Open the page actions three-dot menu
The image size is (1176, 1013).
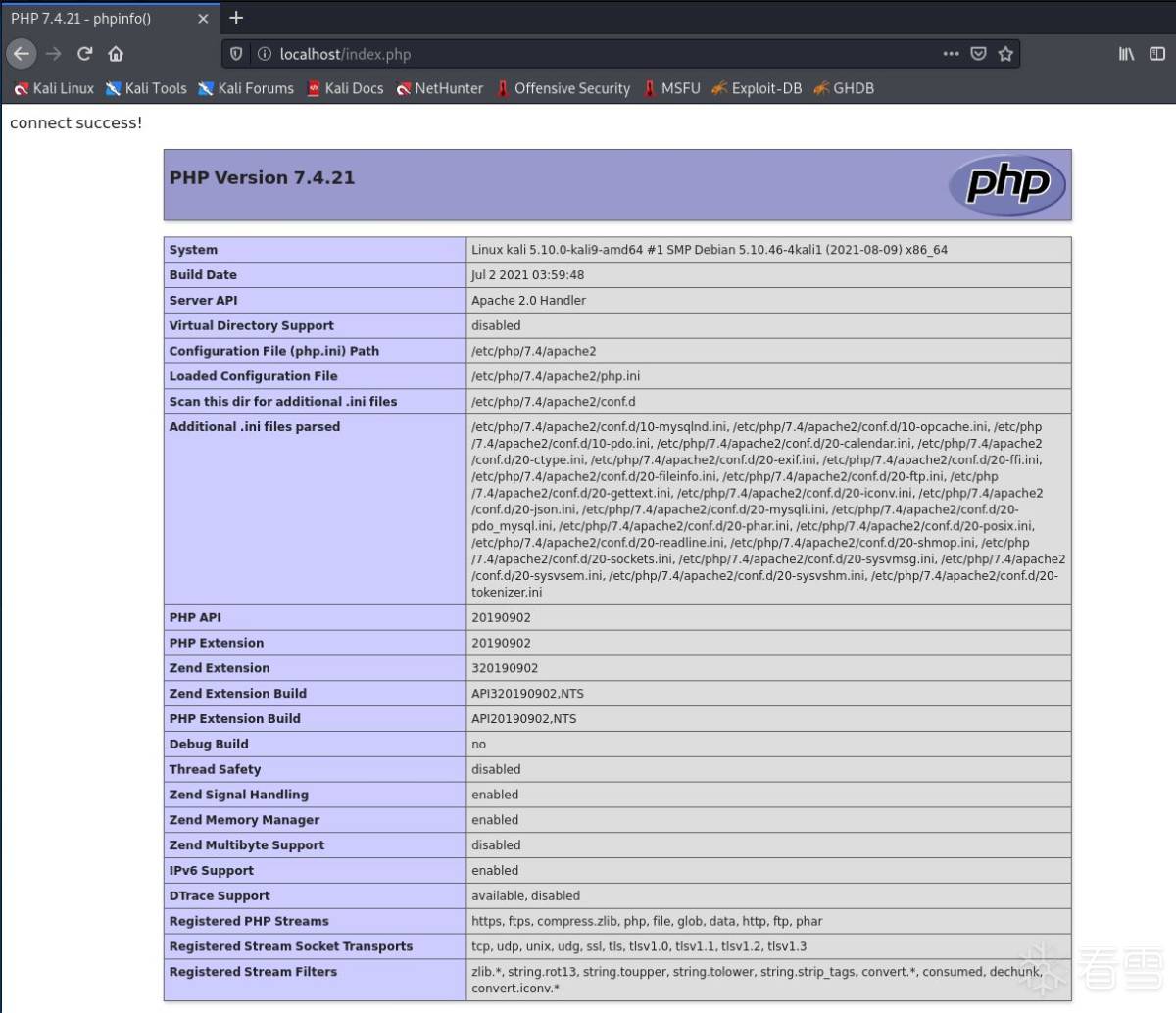click(x=951, y=54)
